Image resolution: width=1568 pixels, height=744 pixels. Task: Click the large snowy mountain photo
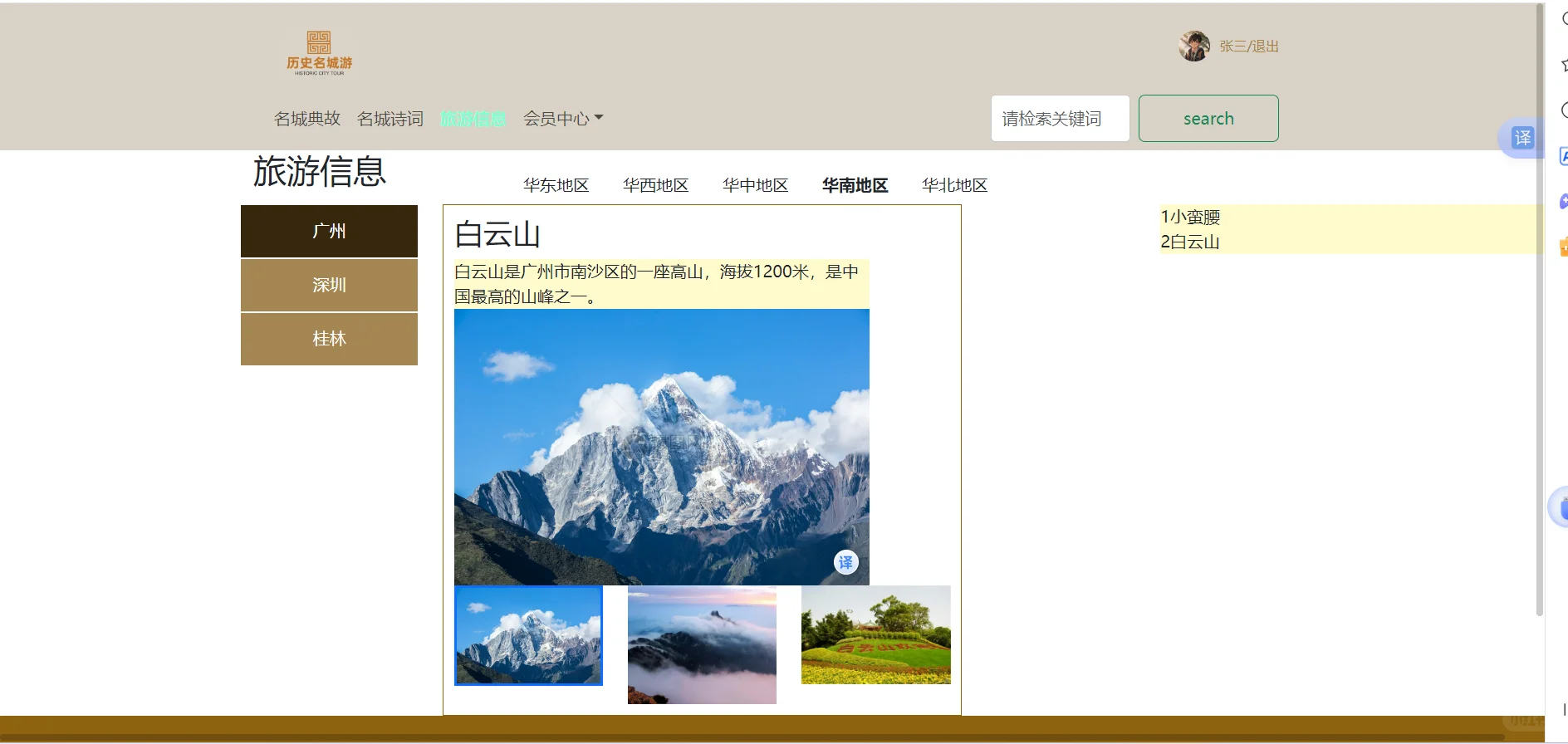click(662, 447)
